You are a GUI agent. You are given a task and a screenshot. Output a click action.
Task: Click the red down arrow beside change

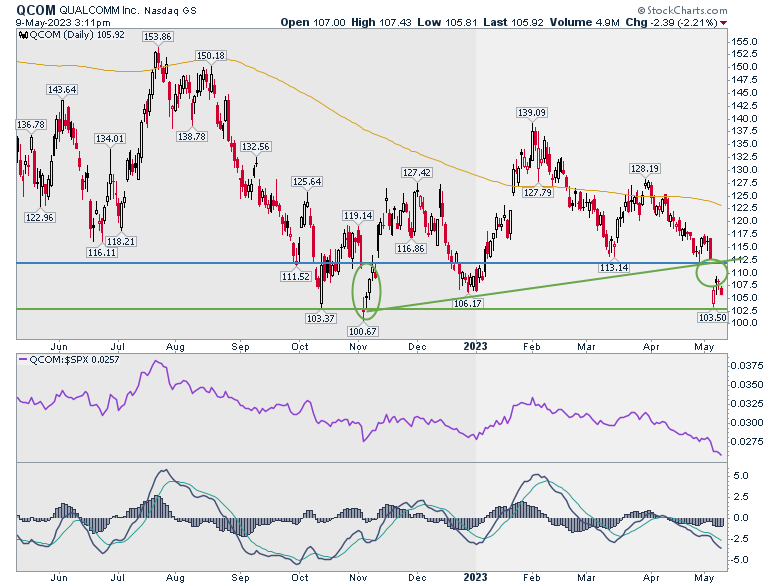pyautogui.click(x=724, y=23)
